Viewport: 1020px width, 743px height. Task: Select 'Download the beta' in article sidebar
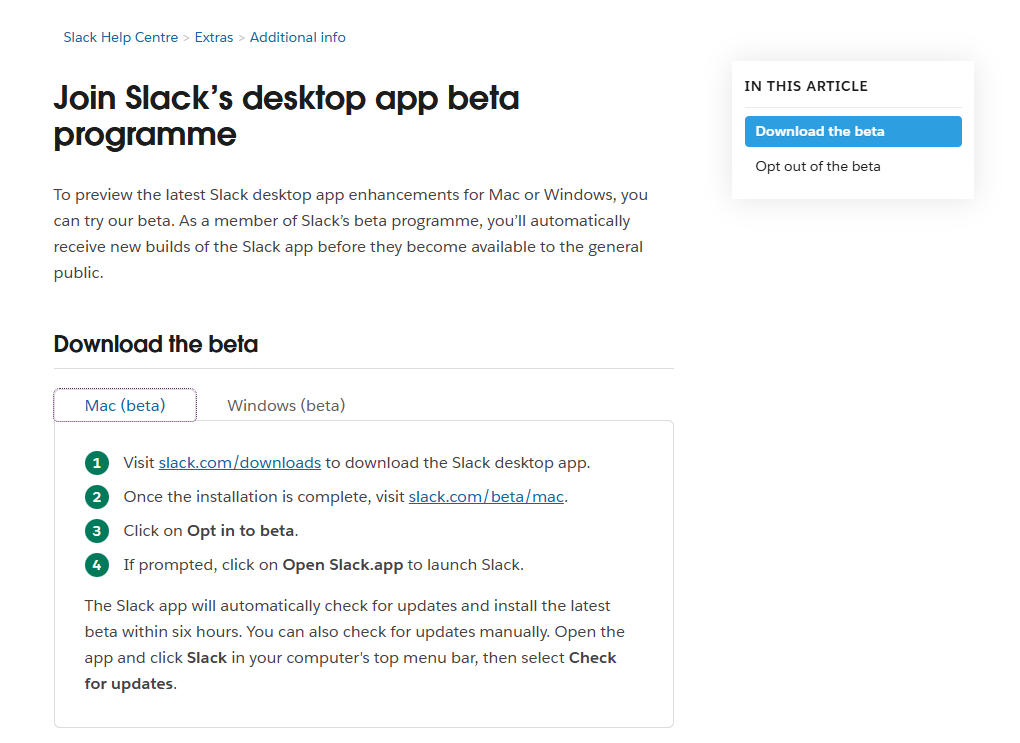pyautogui.click(x=853, y=131)
